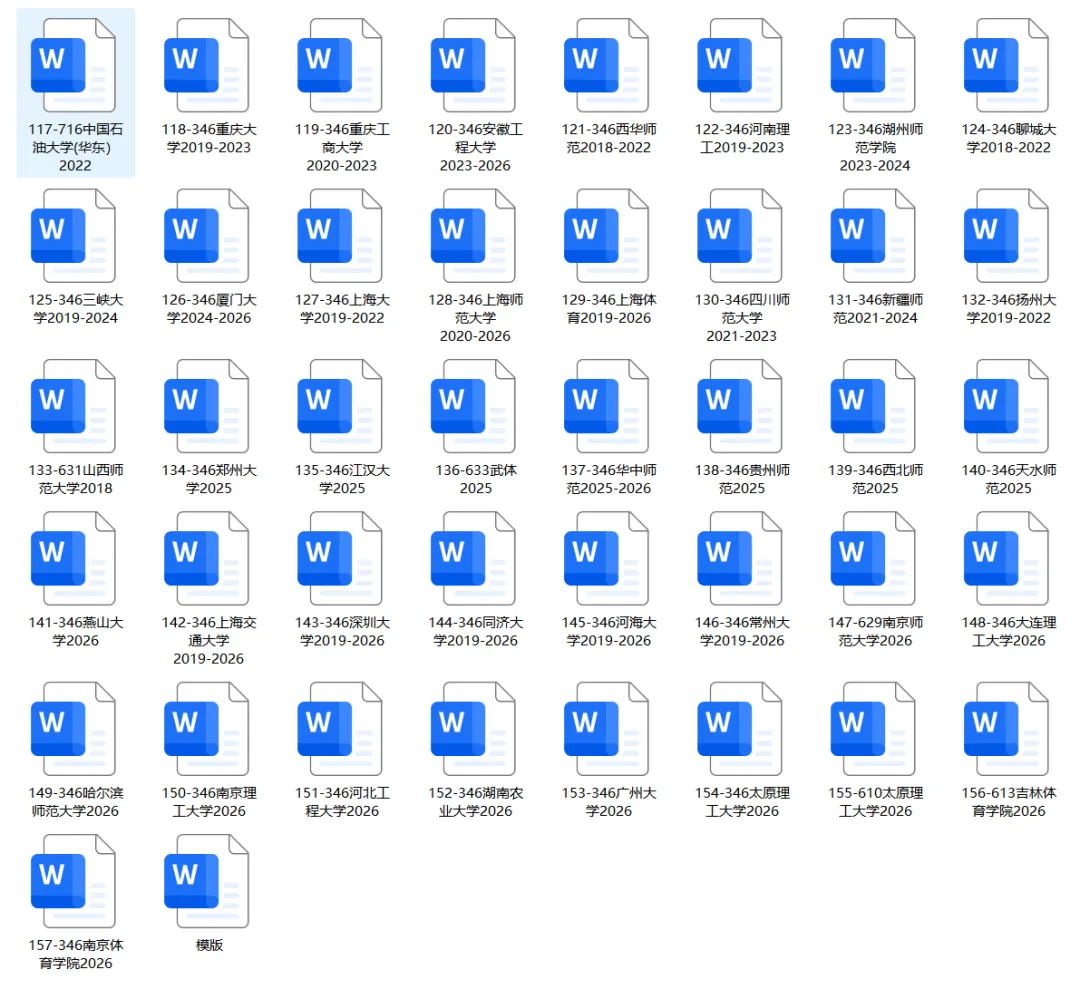The image size is (1080, 989).
Task: Click the 149-346哈尔滨师范大学2026 Word icon
Action: pos(73,729)
